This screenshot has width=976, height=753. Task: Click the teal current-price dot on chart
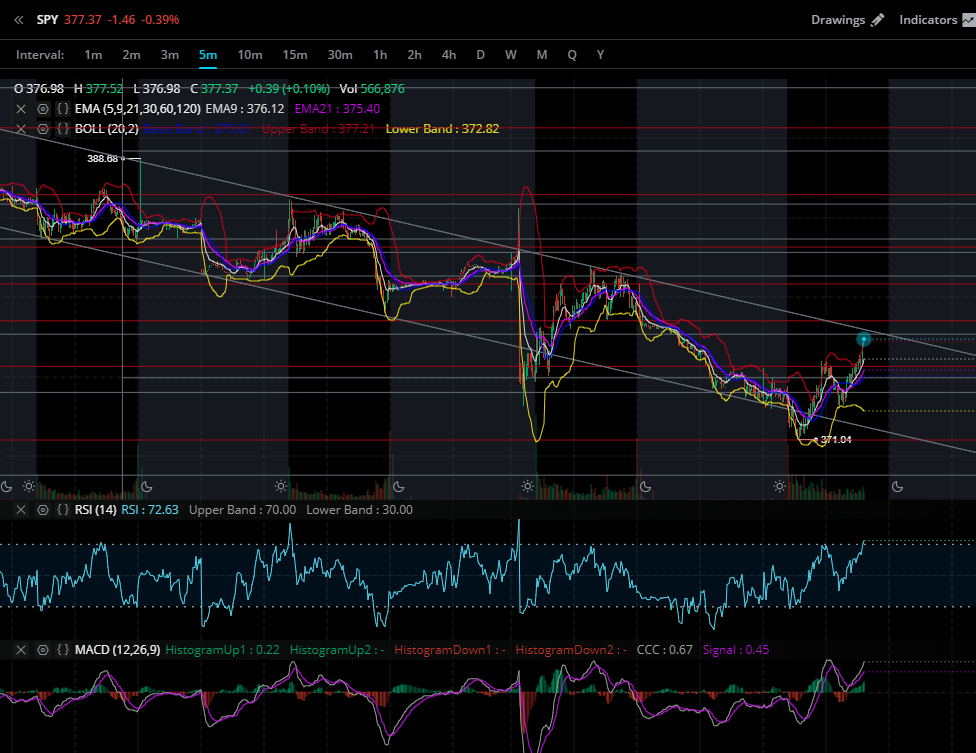(x=863, y=339)
